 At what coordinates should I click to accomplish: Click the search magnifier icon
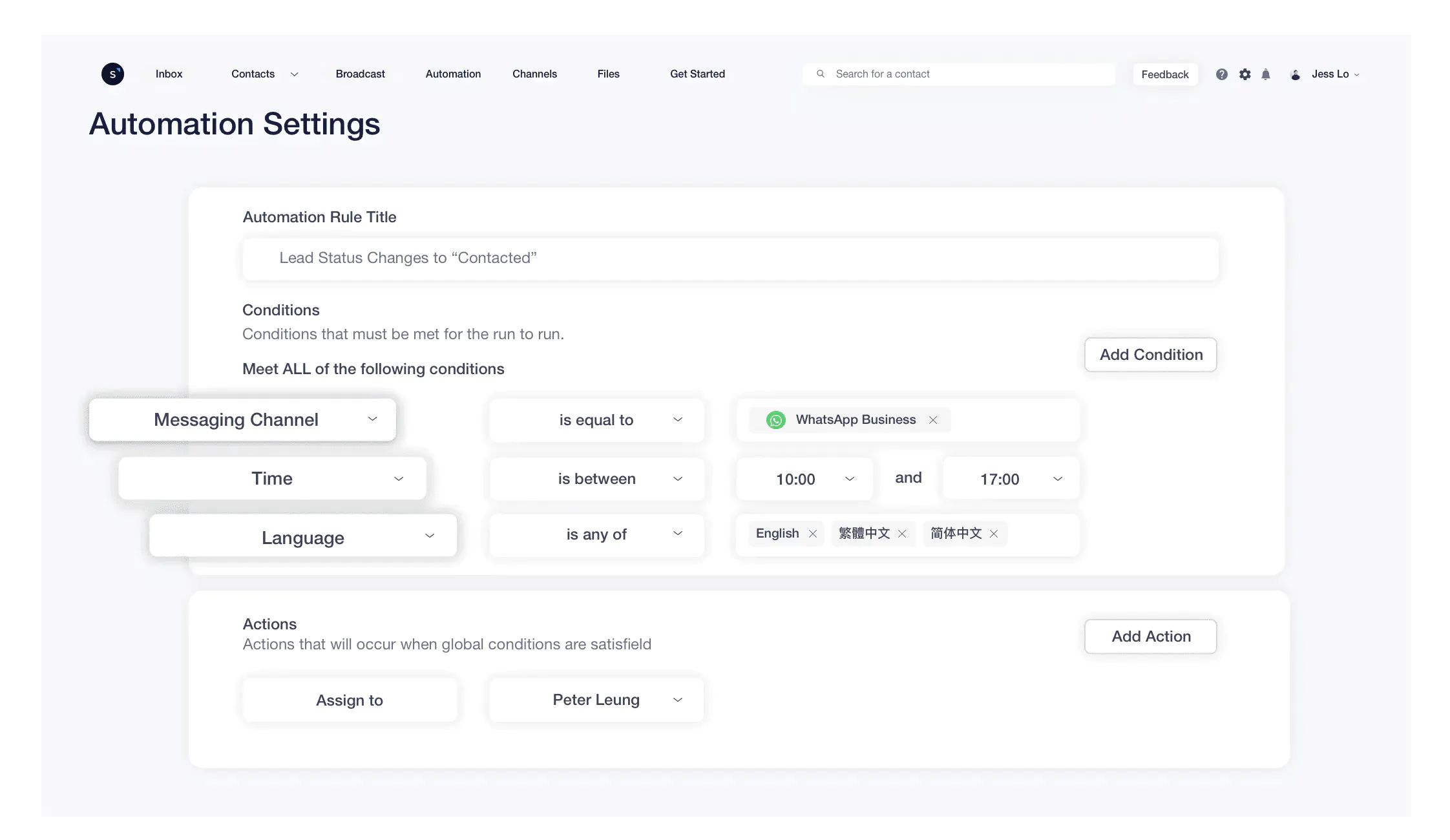821,73
